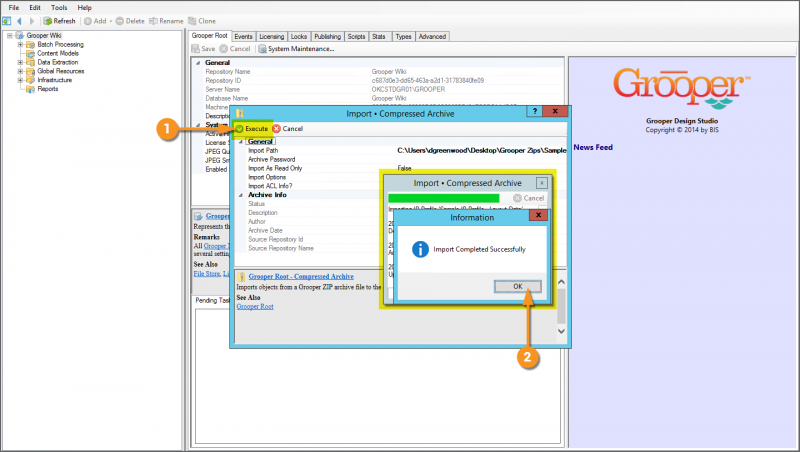Screen dimensions: 800x452
Task: Click the information icon in dialog
Action: [420, 249]
